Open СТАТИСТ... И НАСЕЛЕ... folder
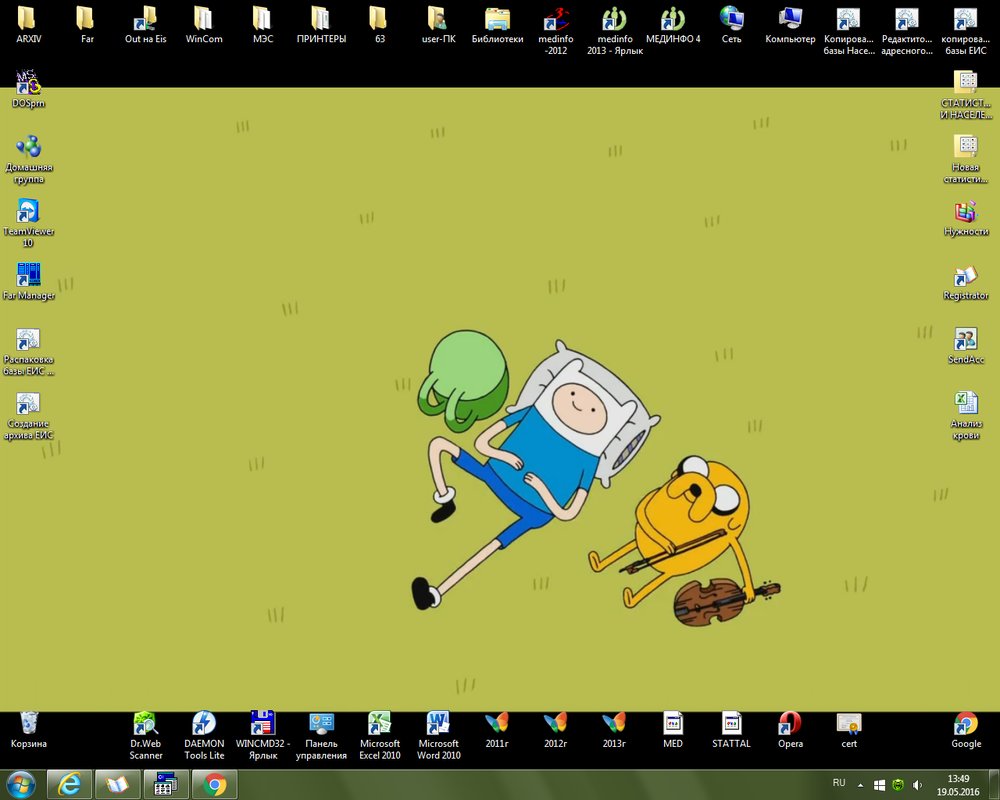Screen dimensions: 1000x800 coord(966,95)
